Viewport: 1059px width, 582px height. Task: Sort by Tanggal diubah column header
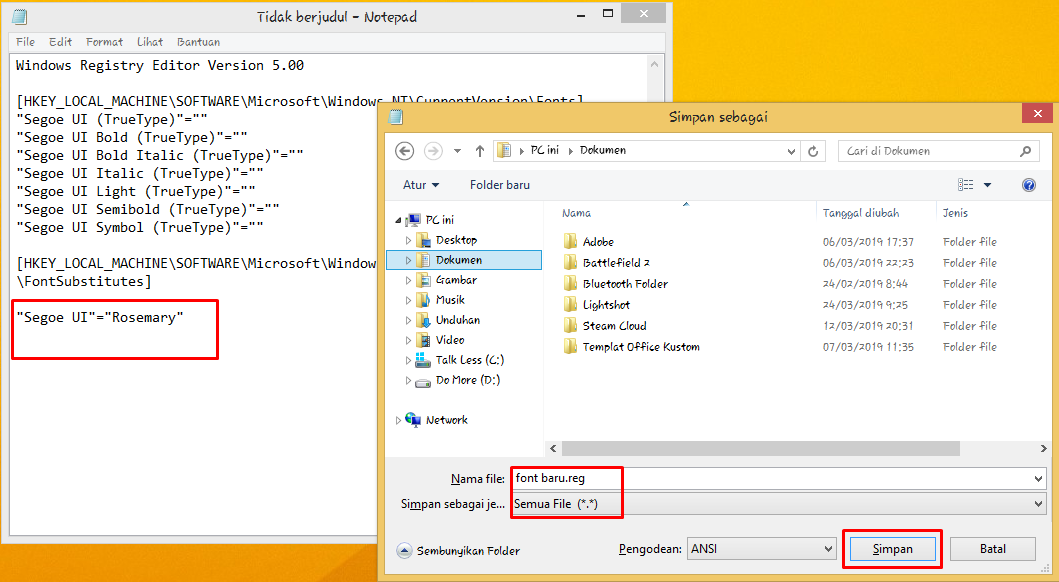click(860, 213)
